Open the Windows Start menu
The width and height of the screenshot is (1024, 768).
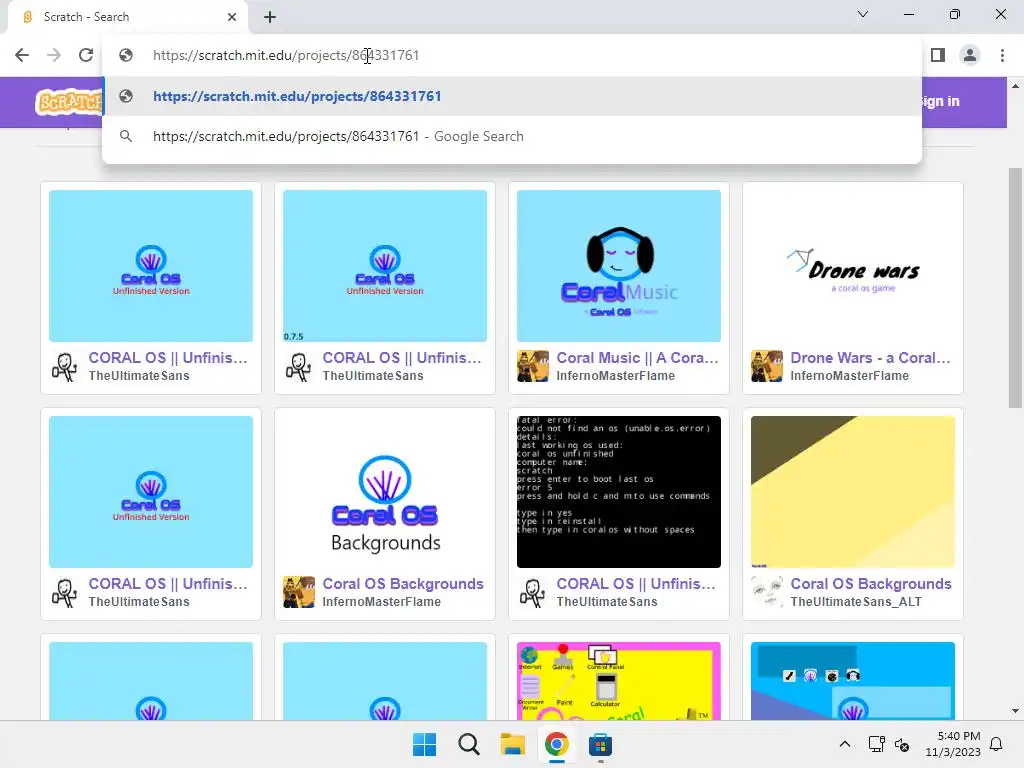(424, 744)
